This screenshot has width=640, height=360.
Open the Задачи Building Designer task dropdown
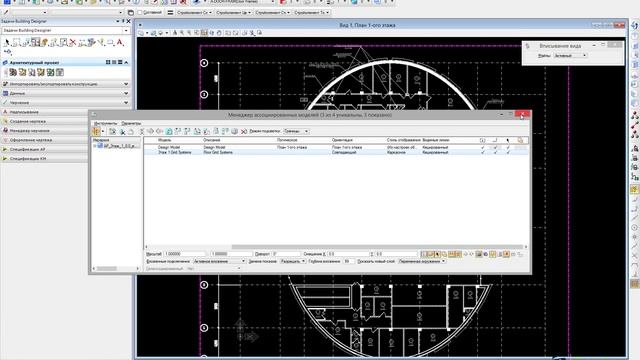click(126, 31)
